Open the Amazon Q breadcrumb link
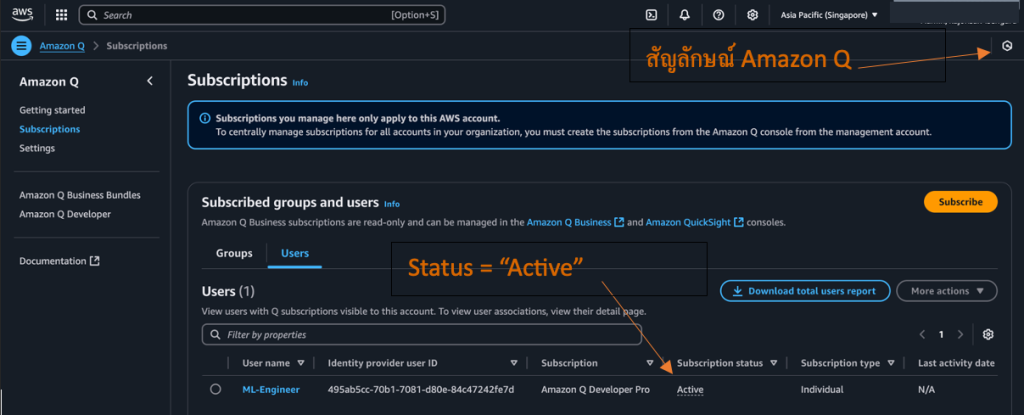This screenshot has height=415, width=1024. pyautogui.click(x=62, y=46)
